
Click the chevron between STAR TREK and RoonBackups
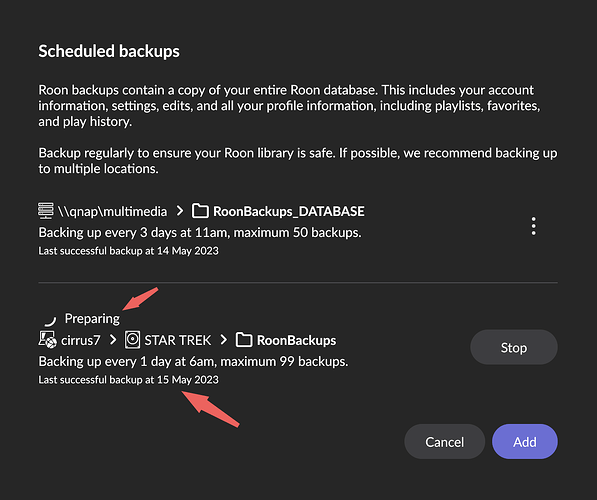point(223,340)
